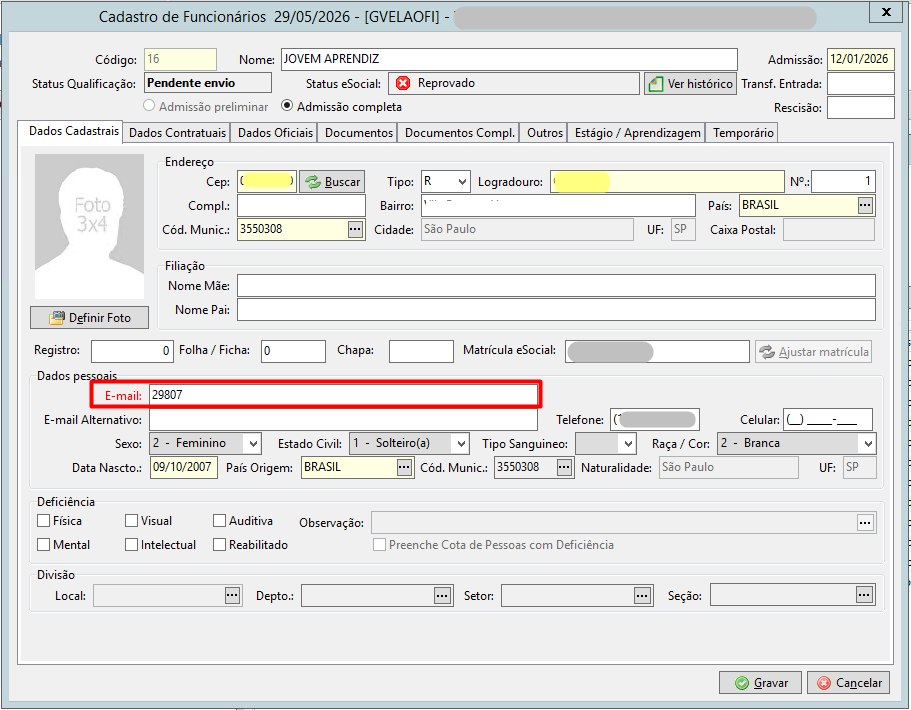The image size is (911, 710).
Task: Open the País lookup ellipsis button
Action: [x=865, y=205]
